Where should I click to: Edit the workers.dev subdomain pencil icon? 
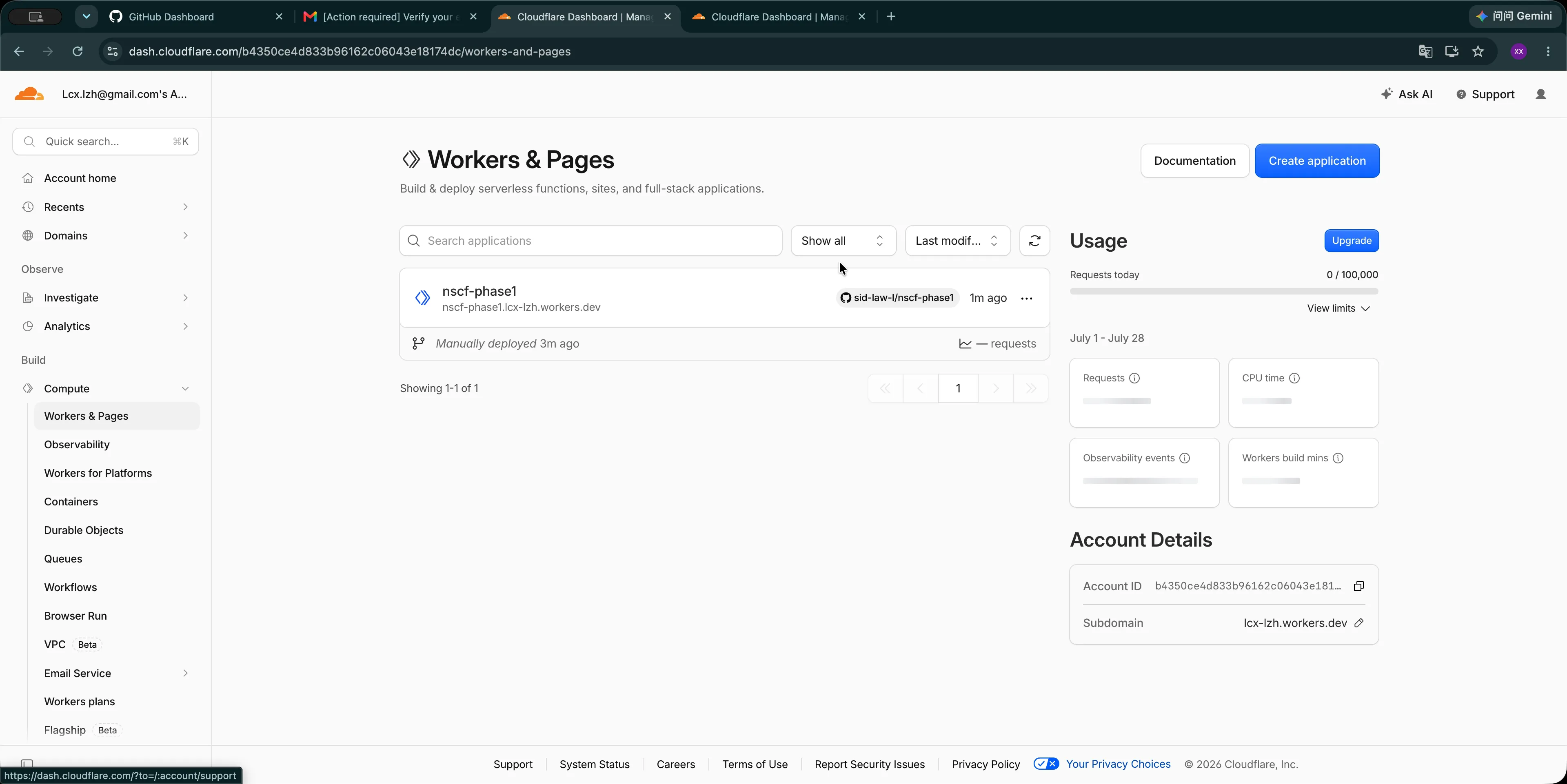[1358, 623]
